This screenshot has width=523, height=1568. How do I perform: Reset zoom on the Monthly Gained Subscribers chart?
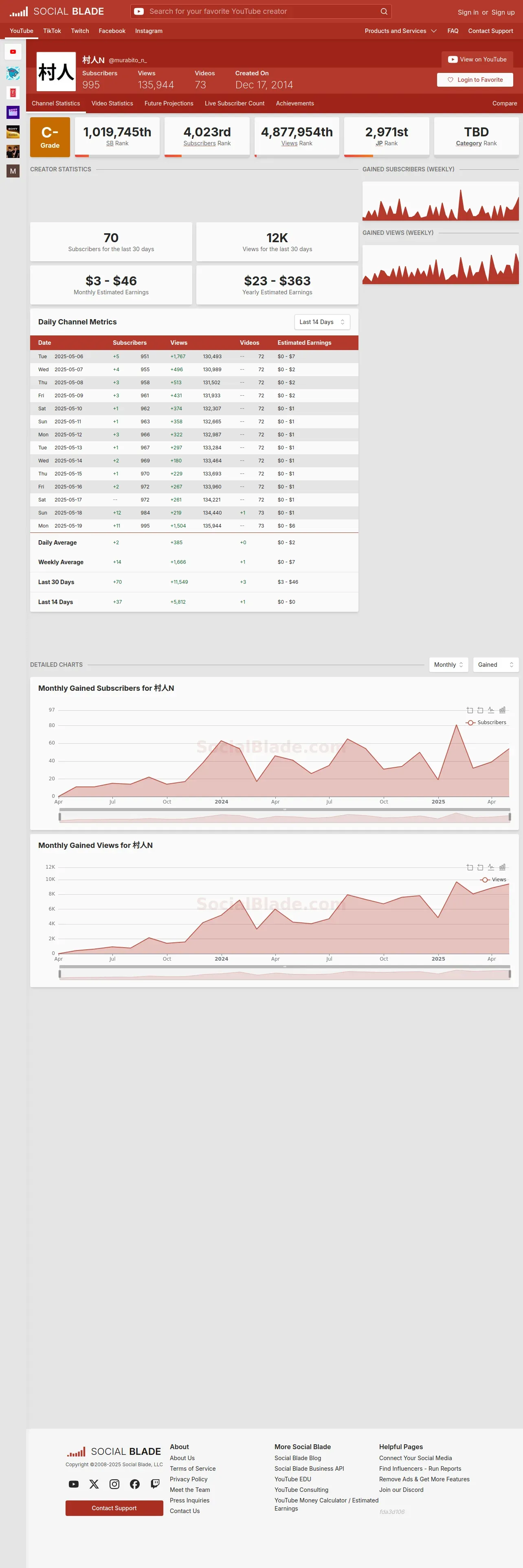pos(480,710)
